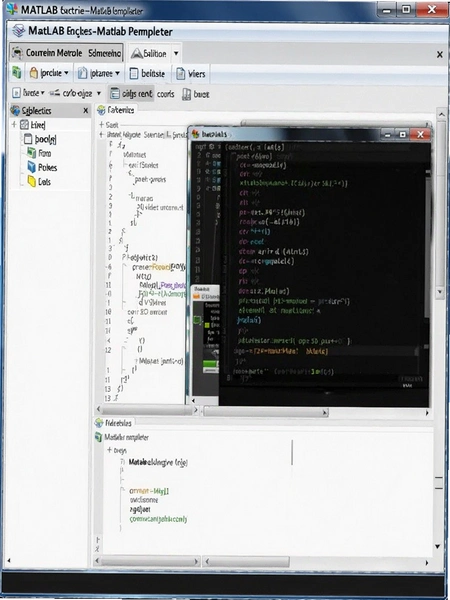Select the blue 'Poikes' item icon
Screen dimensions: 450x600
click(x=31, y=167)
